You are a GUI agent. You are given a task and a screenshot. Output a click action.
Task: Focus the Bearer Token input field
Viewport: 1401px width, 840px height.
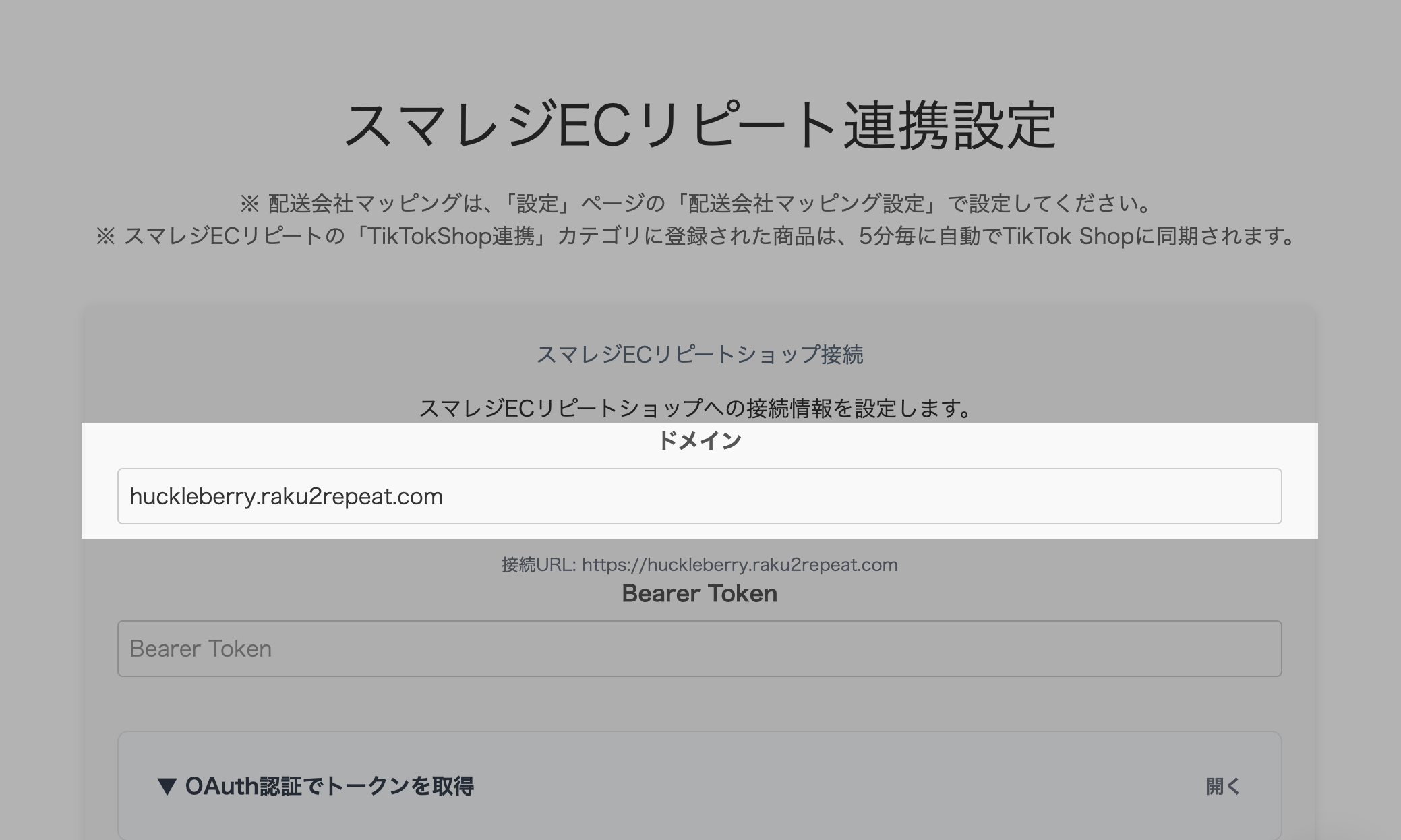tap(699, 649)
